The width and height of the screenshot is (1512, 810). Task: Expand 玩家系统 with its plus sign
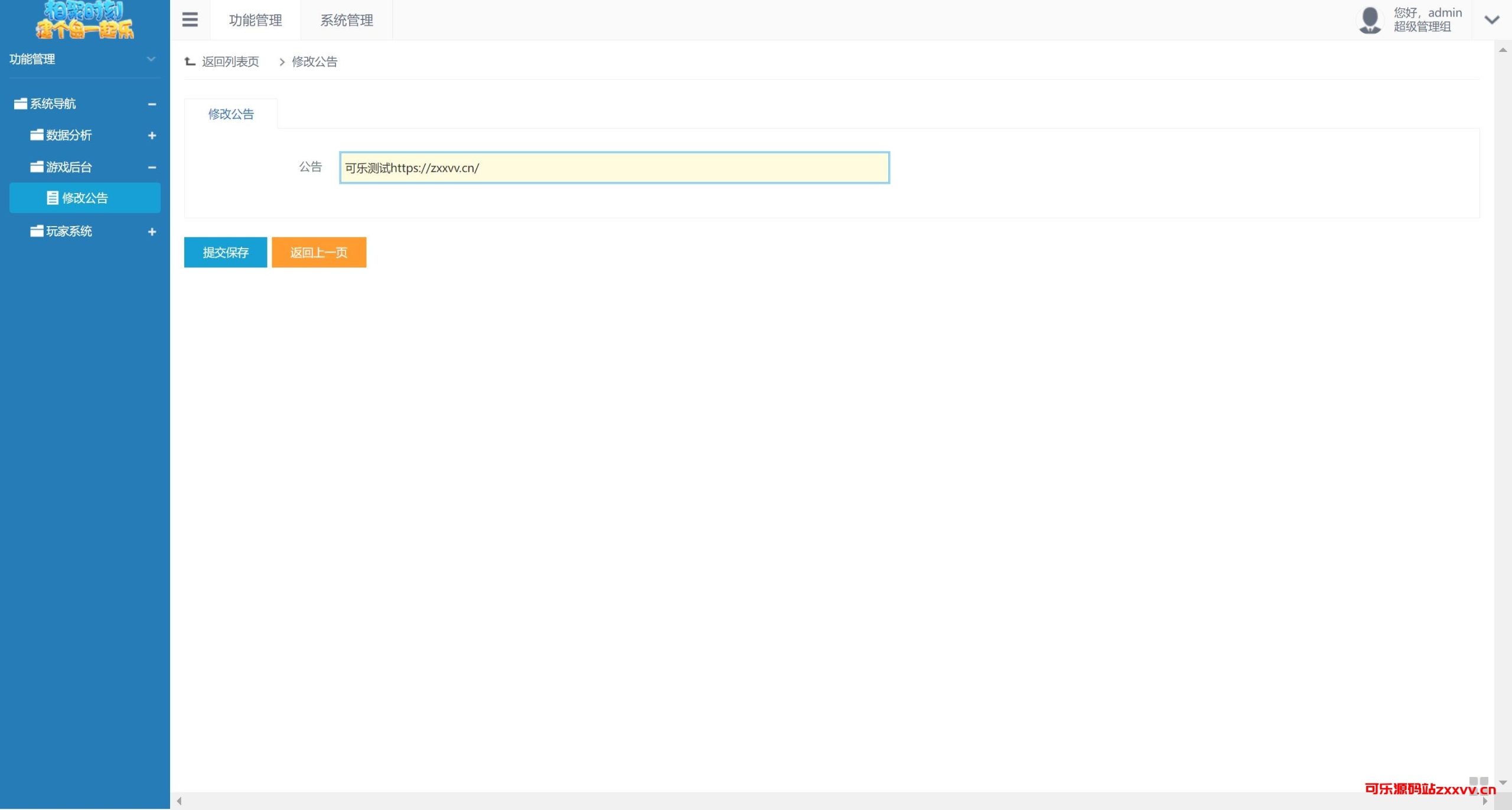point(152,232)
